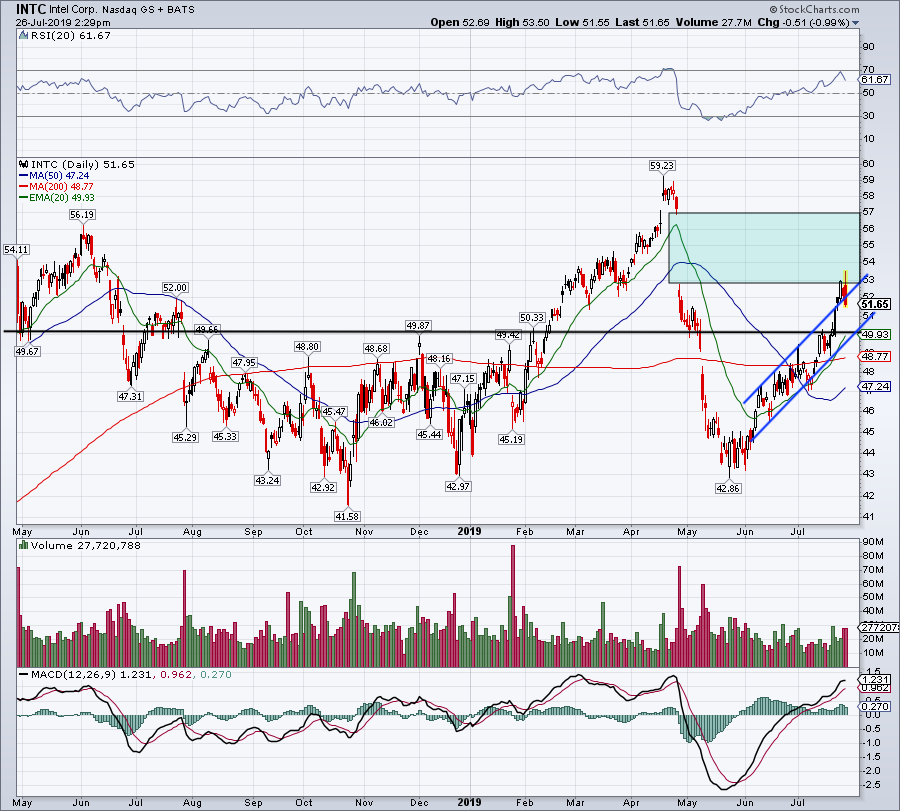Select the MA(200) 48.77 legend entry
Viewport: 900px width, 811px height.
[56, 187]
